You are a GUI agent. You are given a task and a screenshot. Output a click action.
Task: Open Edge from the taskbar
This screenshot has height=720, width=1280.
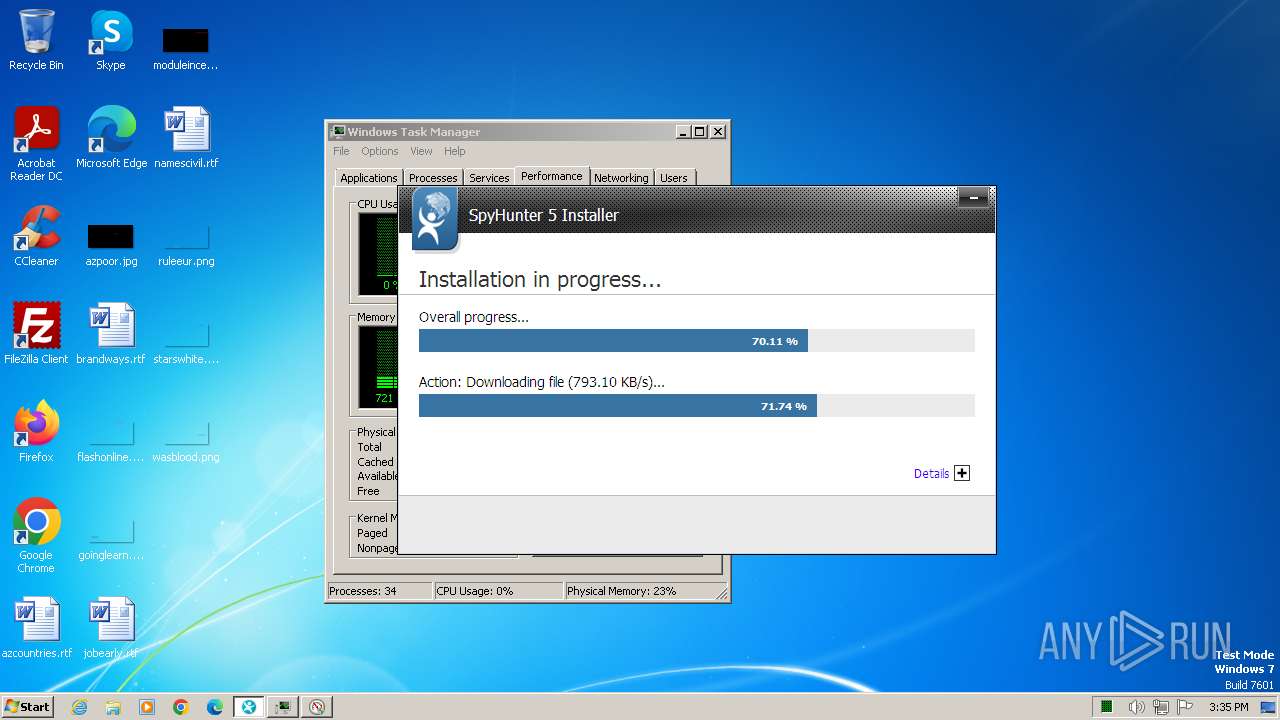215,707
